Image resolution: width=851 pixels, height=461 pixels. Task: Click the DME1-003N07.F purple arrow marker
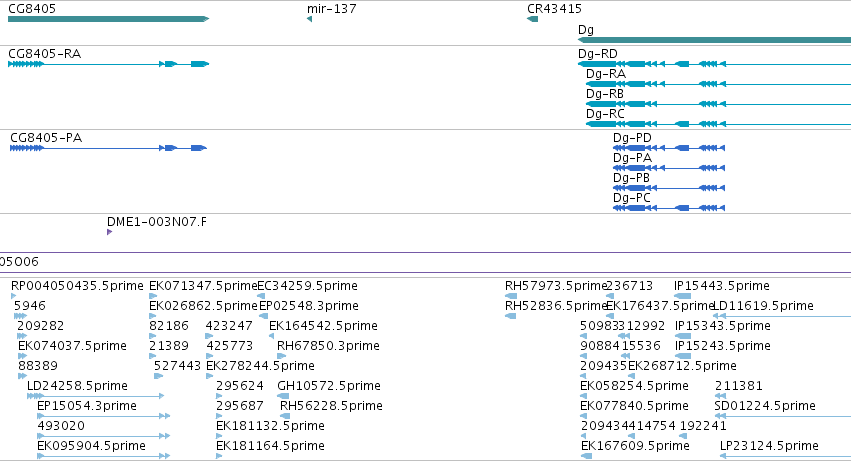tap(110, 232)
